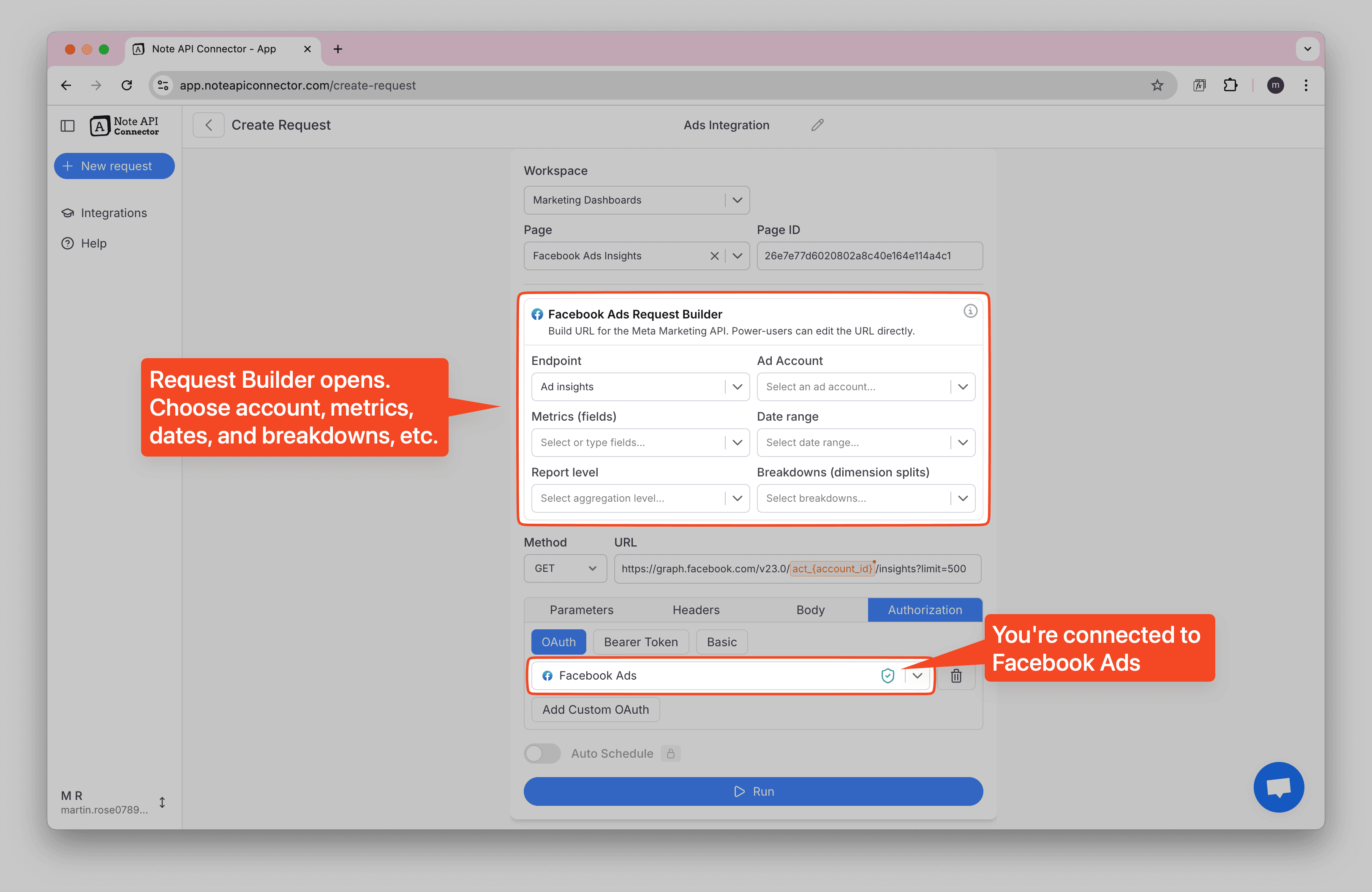
Task: Expand the Date range dropdown
Action: (865, 443)
